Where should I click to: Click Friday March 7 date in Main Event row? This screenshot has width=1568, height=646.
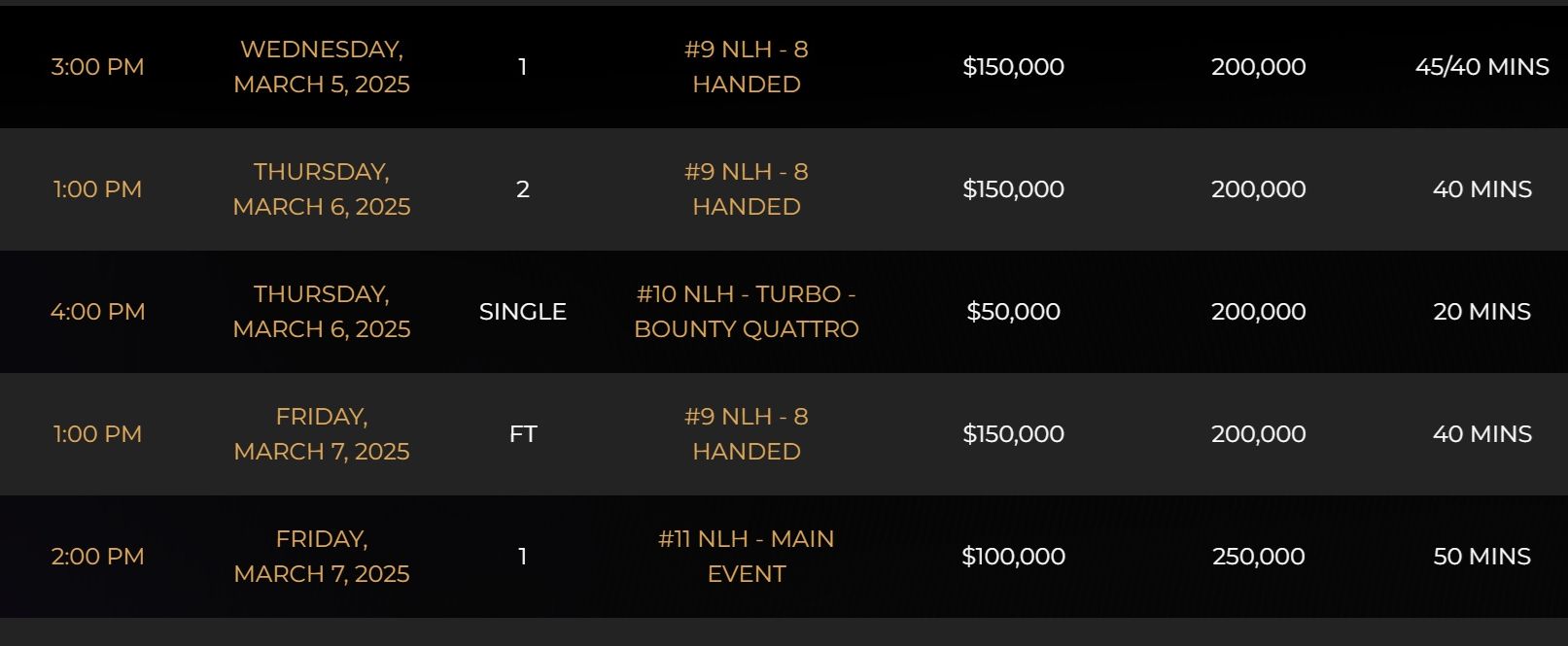(x=322, y=557)
